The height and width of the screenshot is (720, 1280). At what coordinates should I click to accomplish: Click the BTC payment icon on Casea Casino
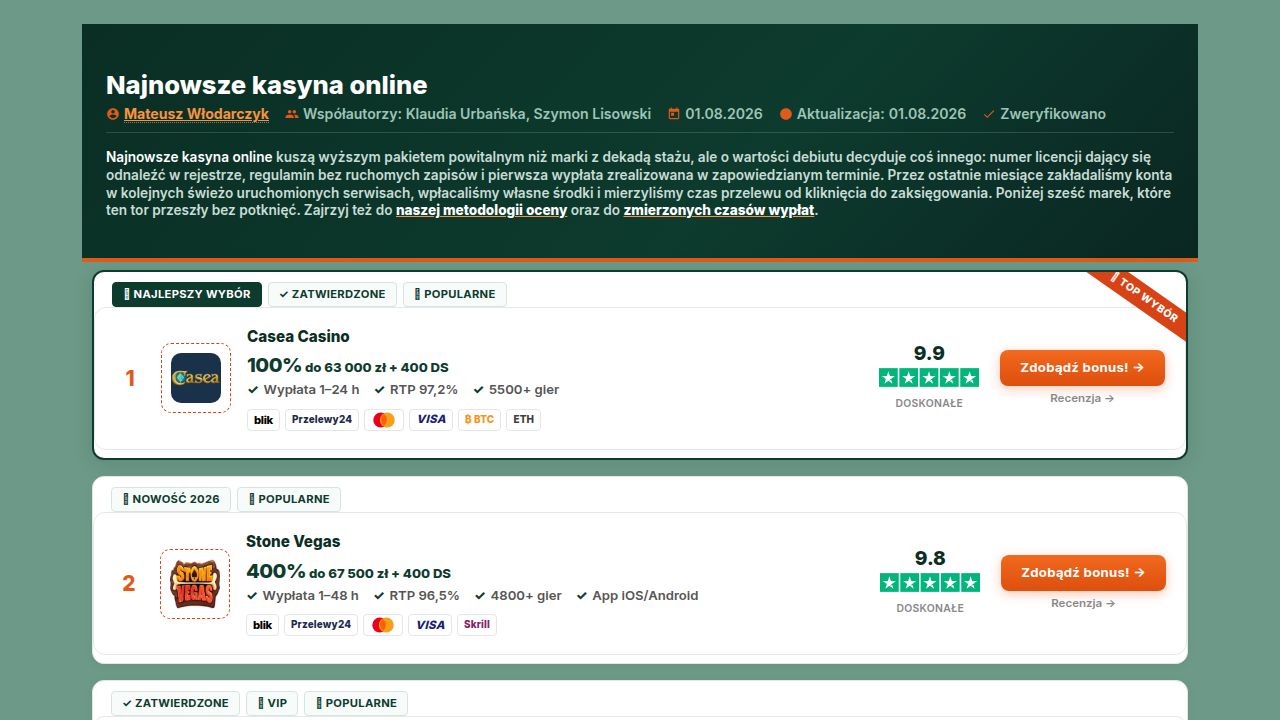[480, 420]
